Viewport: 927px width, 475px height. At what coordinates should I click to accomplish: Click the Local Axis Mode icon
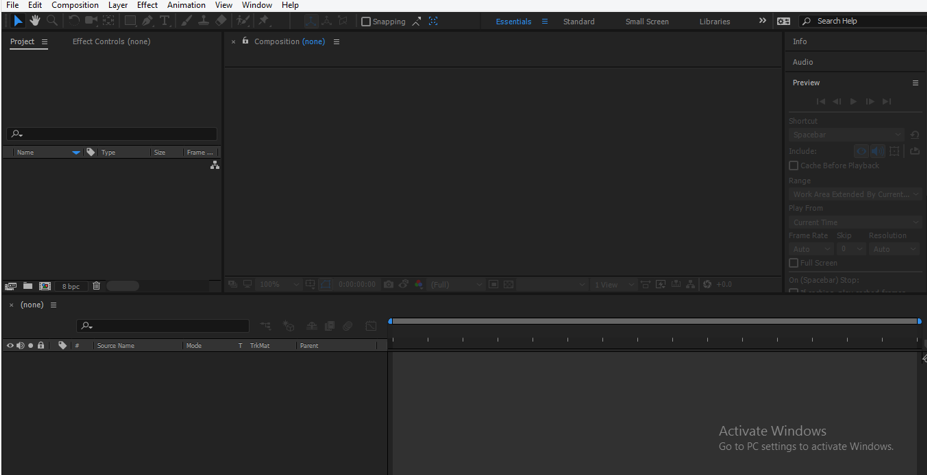[310, 21]
